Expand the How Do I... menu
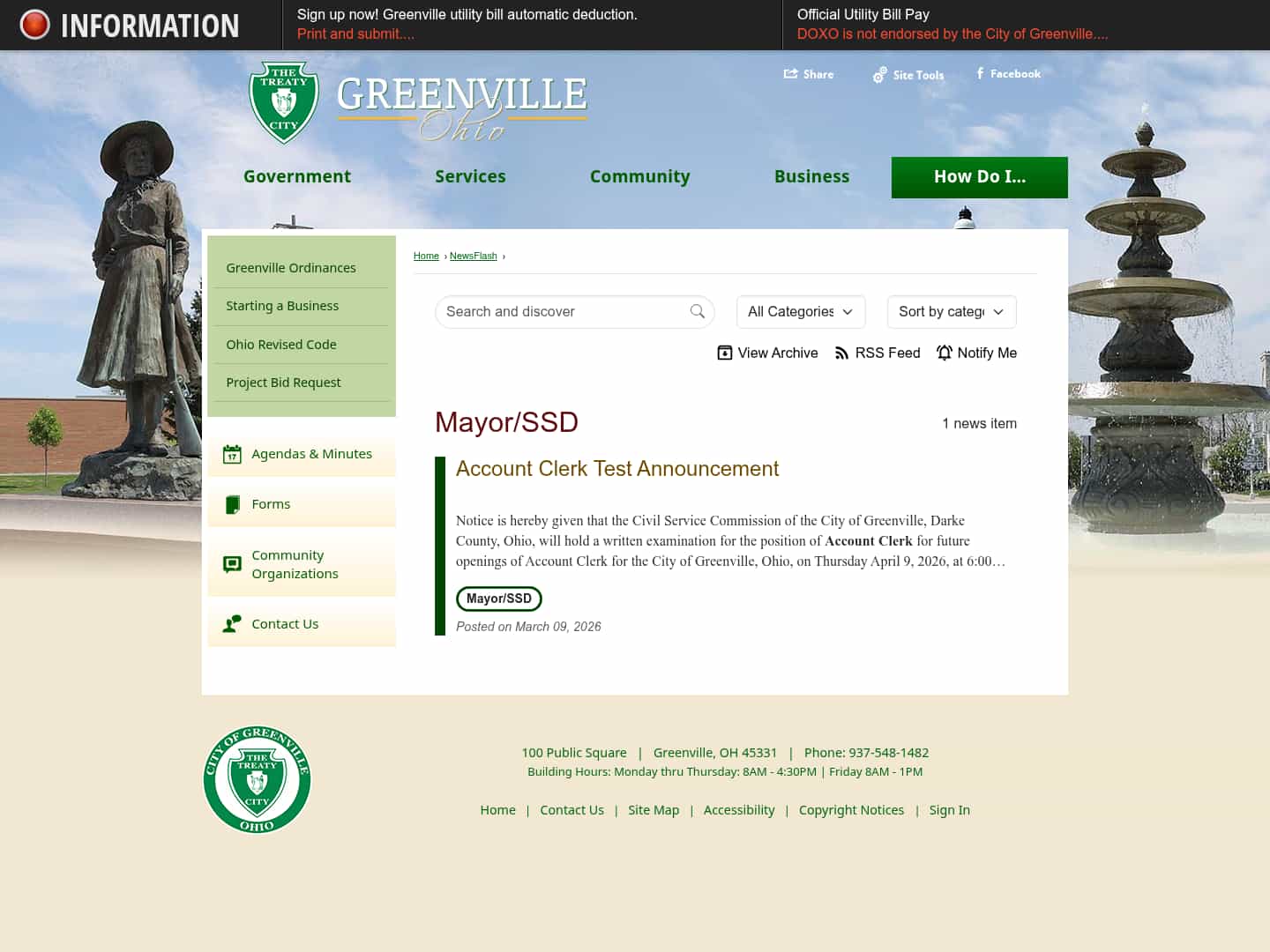This screenshot has height=952, width=1270. click(x=979, y=176)
